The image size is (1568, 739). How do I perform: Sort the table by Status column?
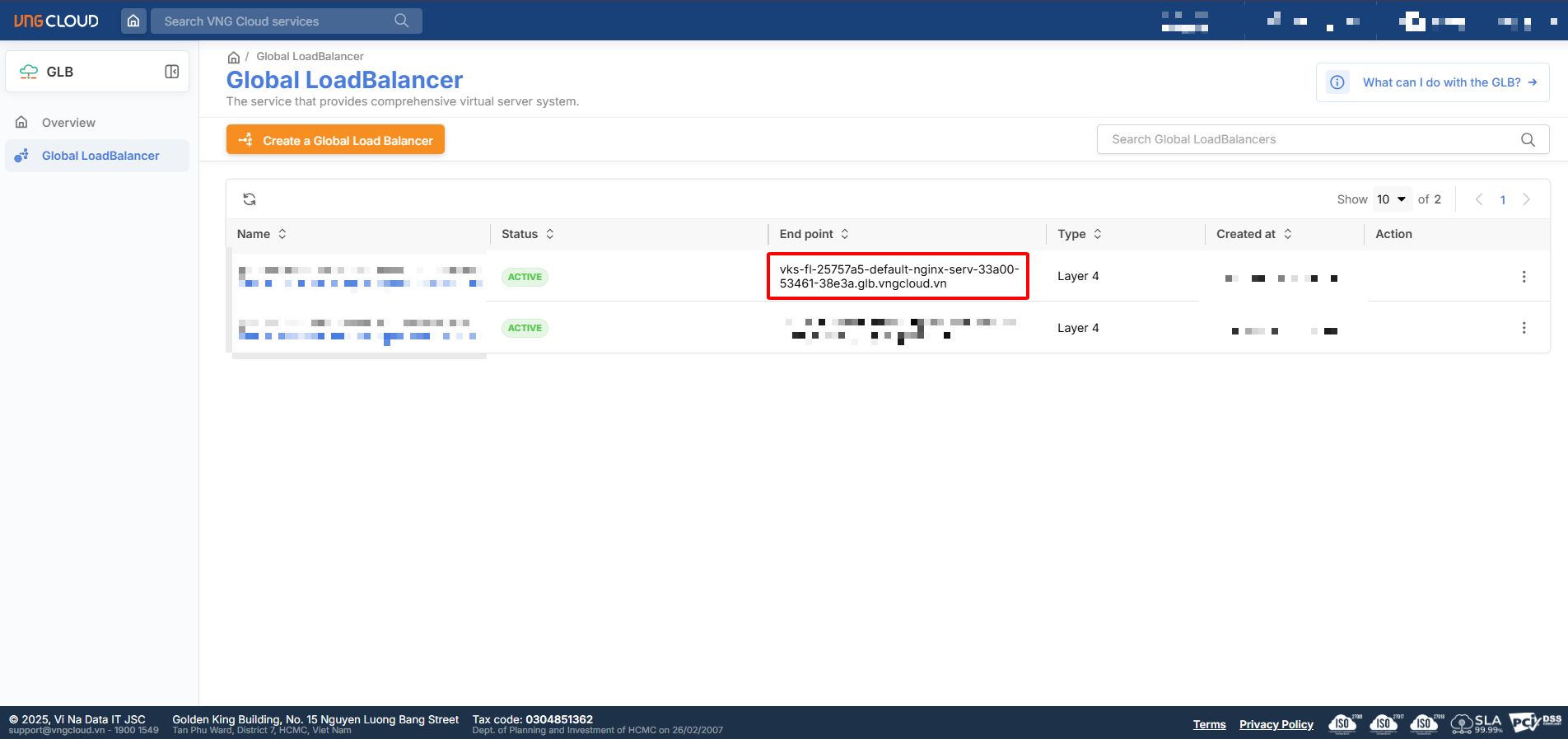[550, 234]
